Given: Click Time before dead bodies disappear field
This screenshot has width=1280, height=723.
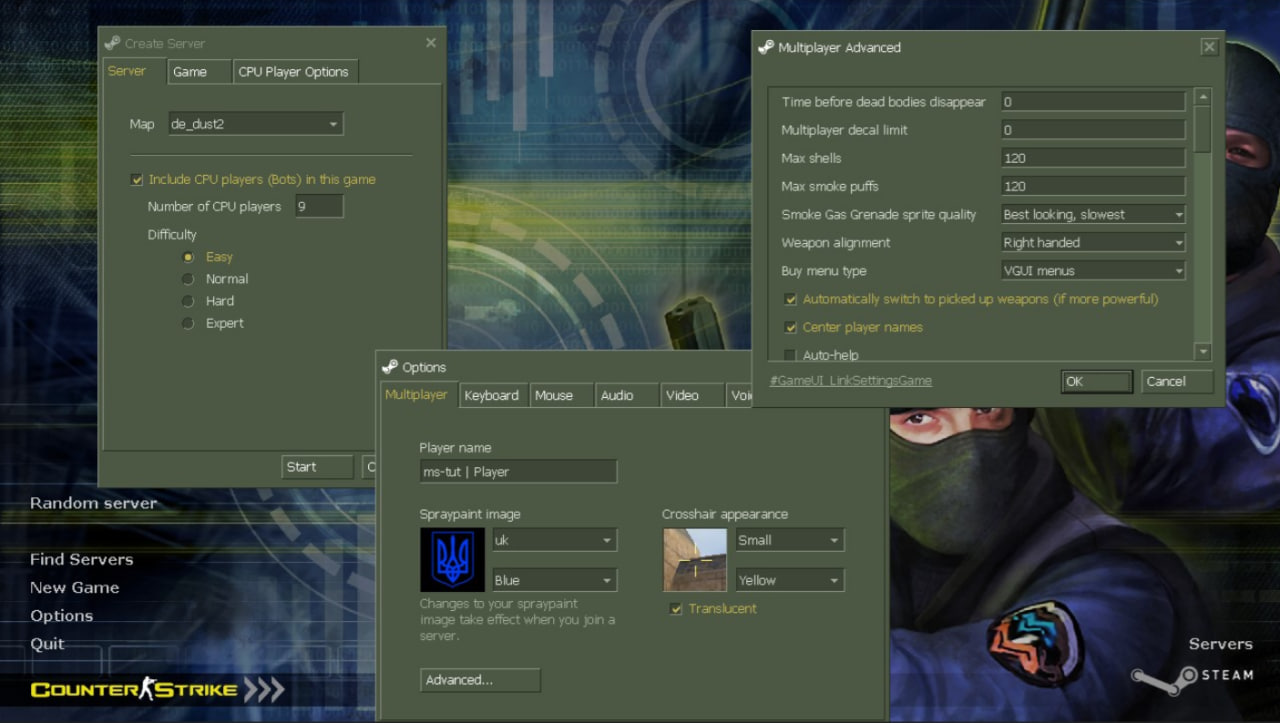Looking at the screenshot, I should coord(1093,102).
